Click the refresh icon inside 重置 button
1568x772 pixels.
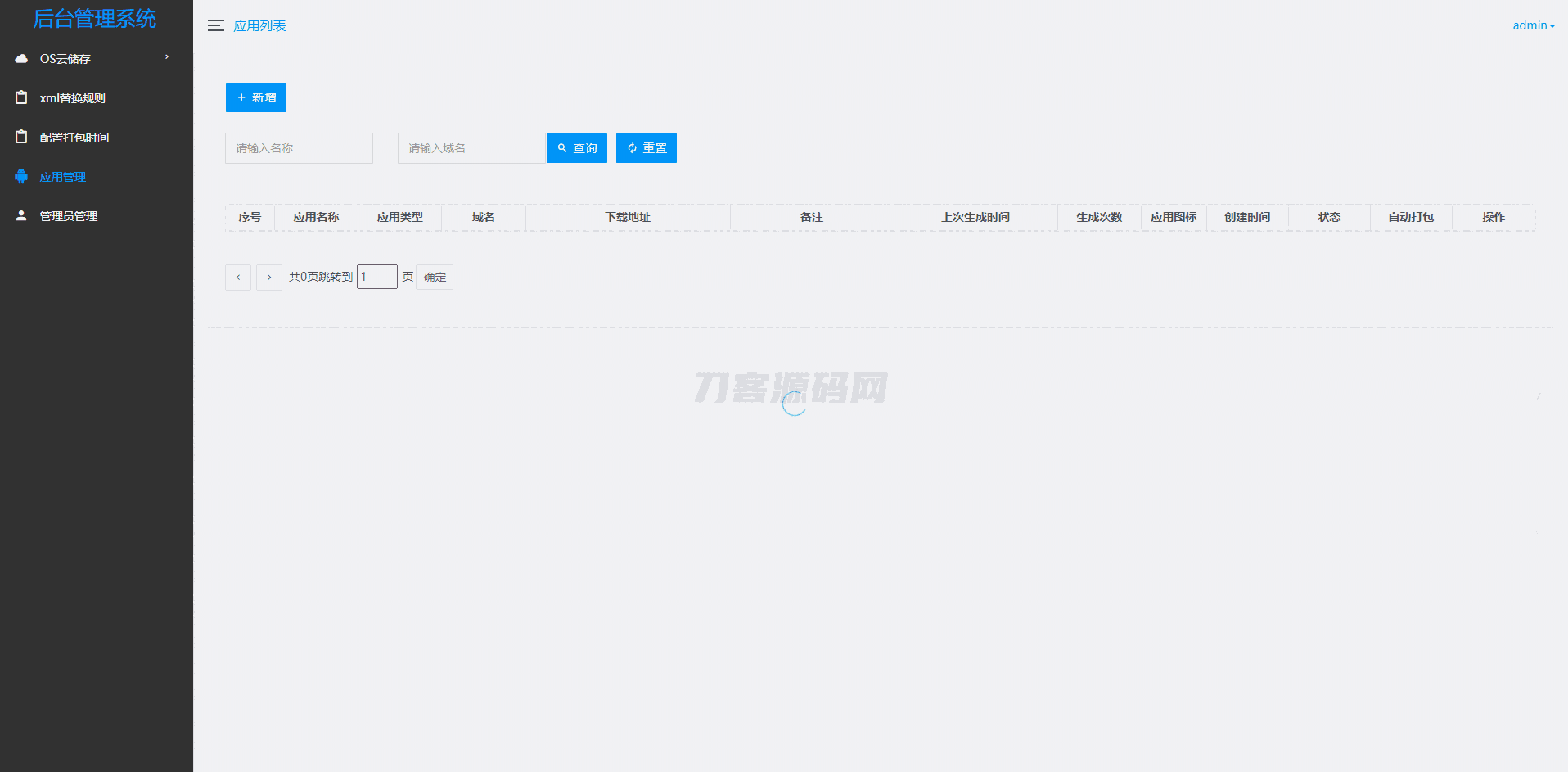coord(631,148)
